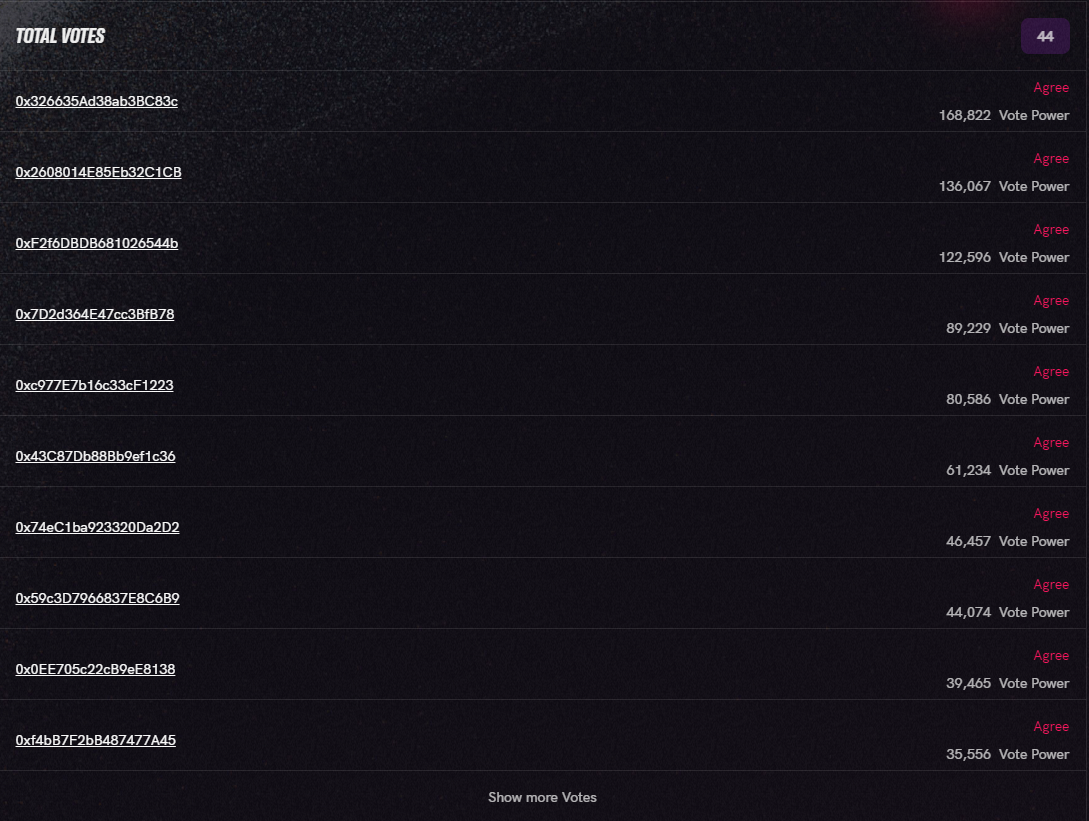The height and width of the screenshot is (821, 1089).
Task: Open voter address 0xc977E7b16c33cF1223
Action: (x=94, y=385)
